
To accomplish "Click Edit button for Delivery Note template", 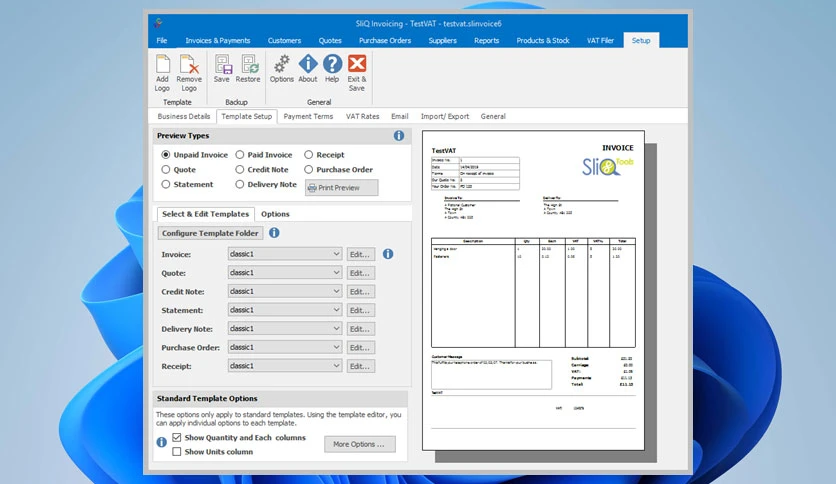I will (360, 329).
